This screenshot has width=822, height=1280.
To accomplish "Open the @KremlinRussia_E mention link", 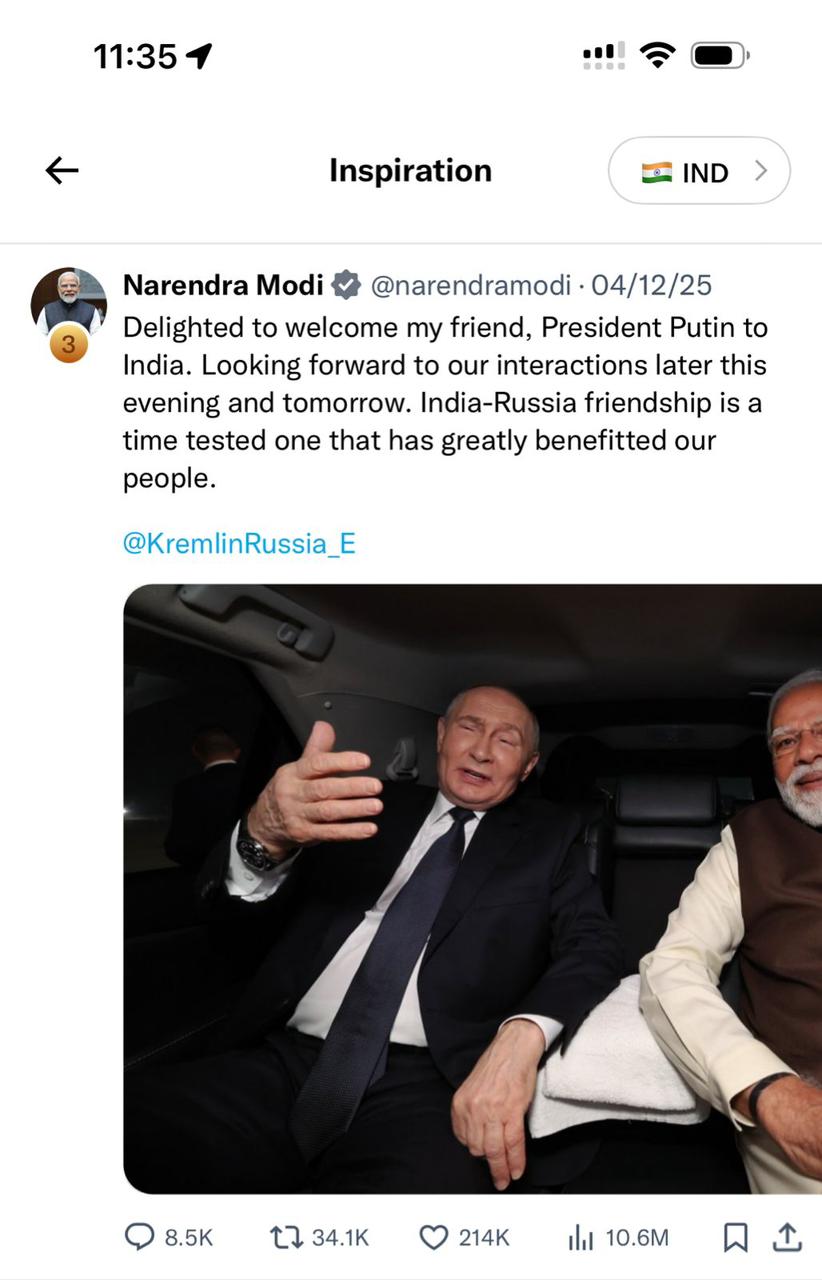I will click(239, 543).
